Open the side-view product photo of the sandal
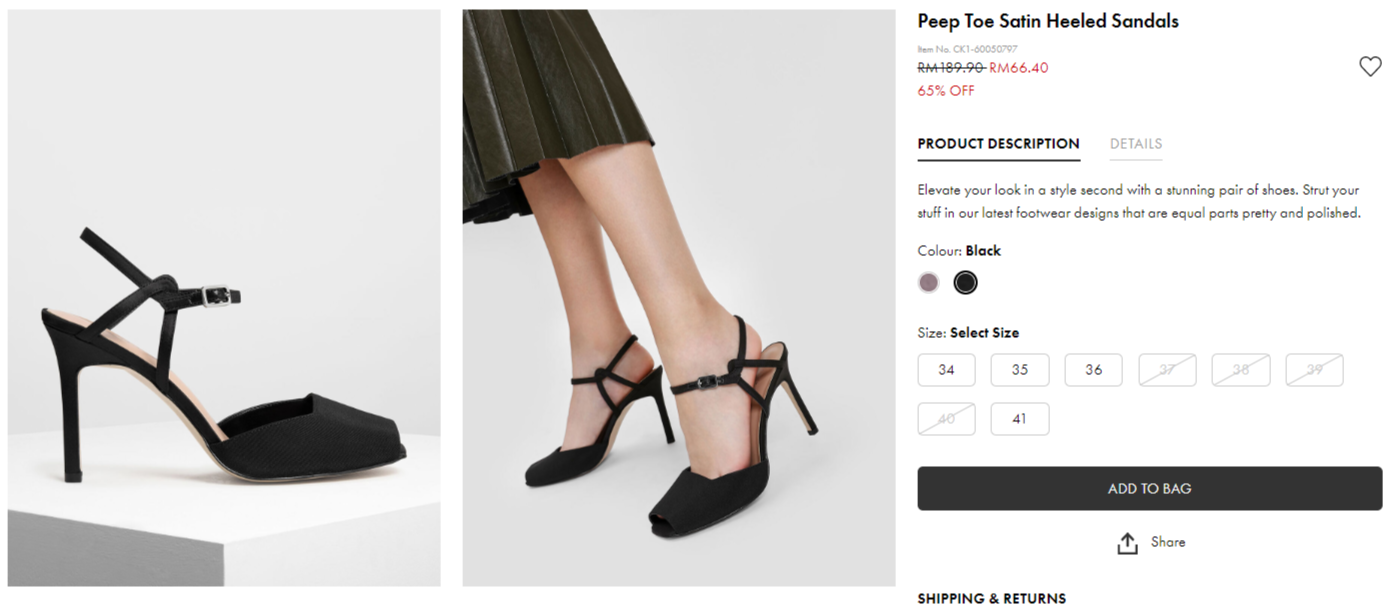 [x=224, y=298]
